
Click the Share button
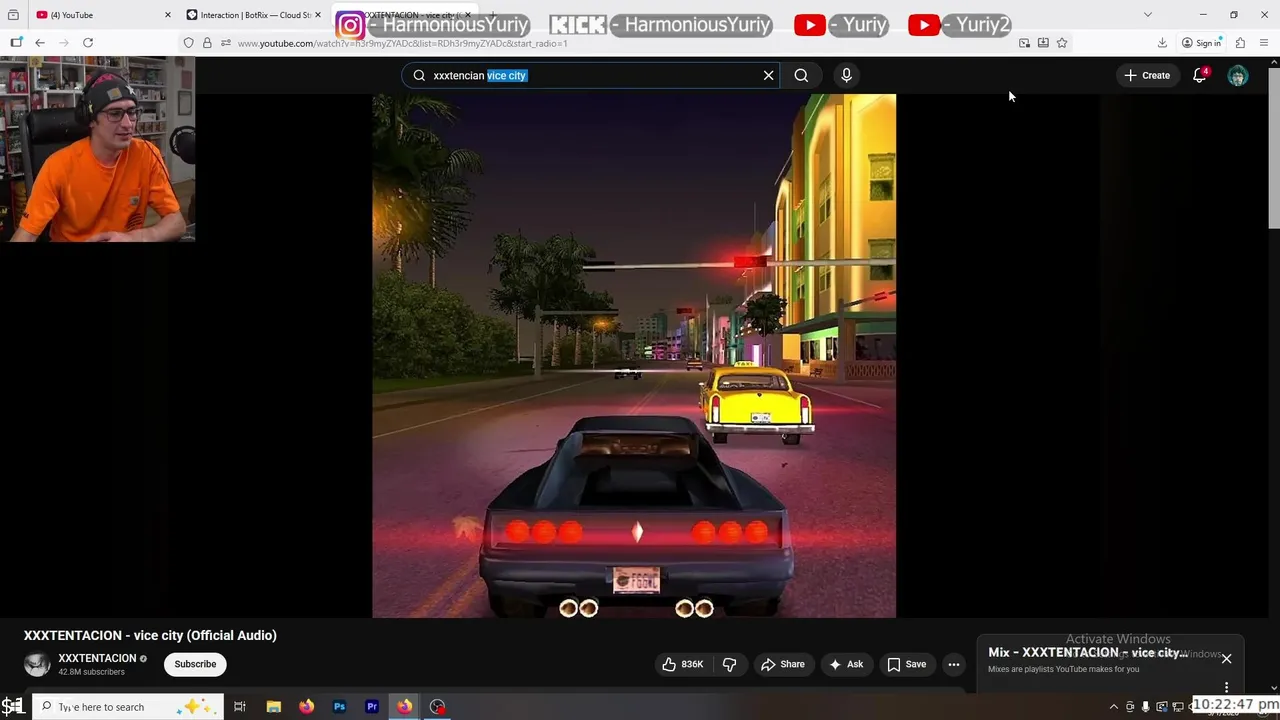pyautogui.click(x=782, y=664)
